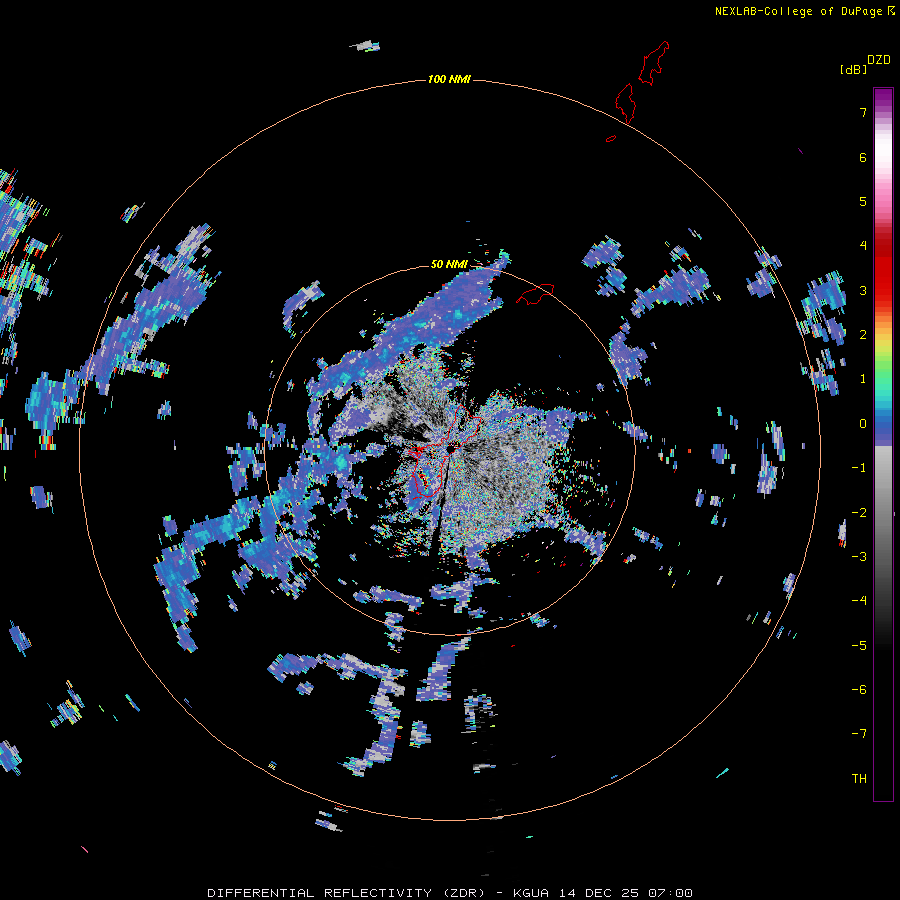Click the -4 value on the color scale

click(859, 601)
